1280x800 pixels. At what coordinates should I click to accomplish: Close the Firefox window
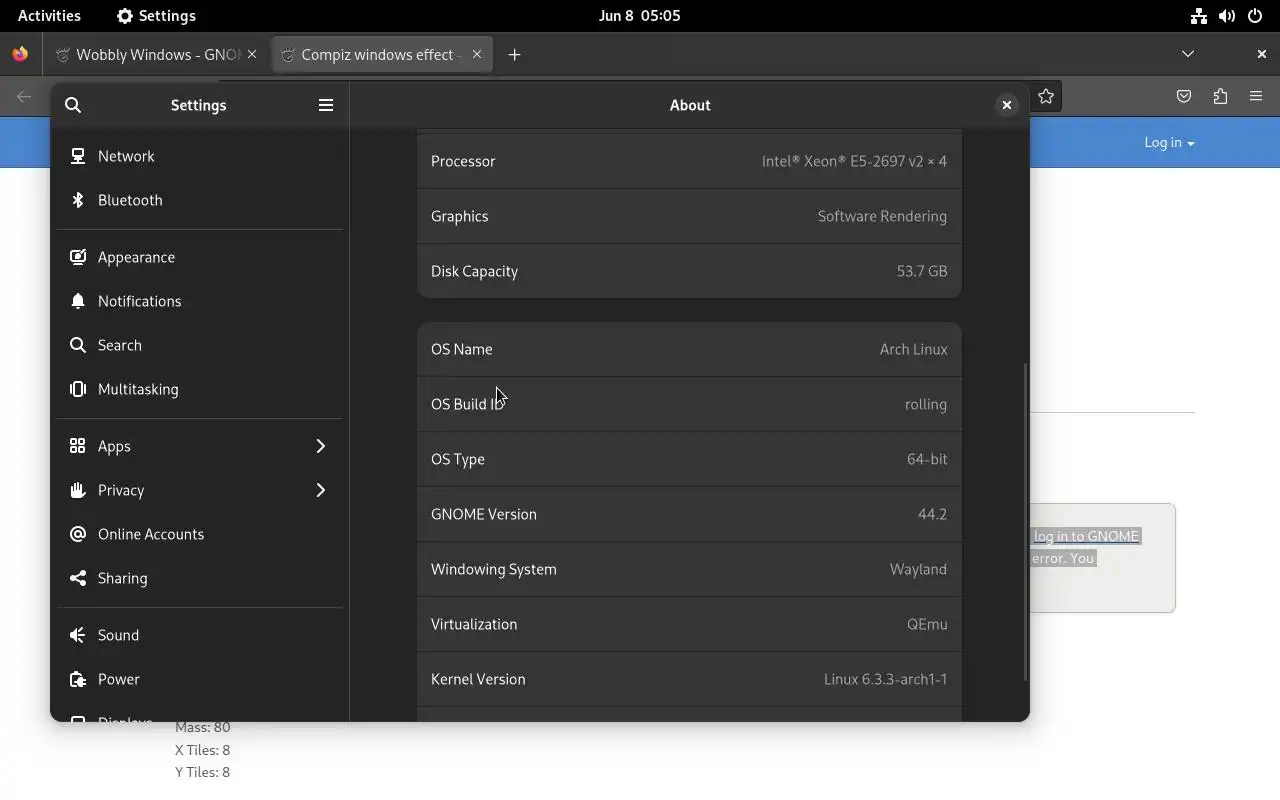[x=1261, y=55]
